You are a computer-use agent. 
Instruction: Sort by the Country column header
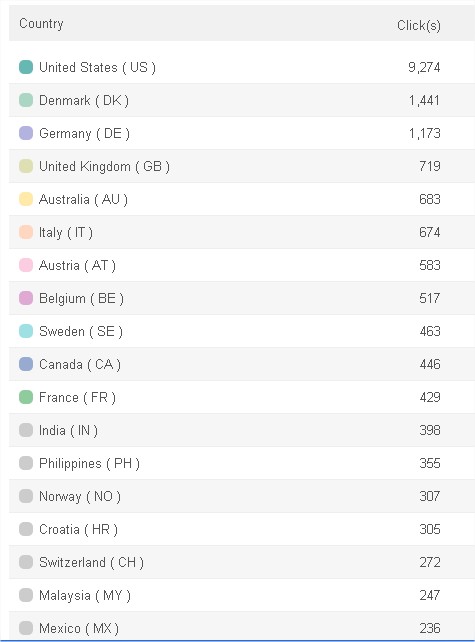click(41, 24)
